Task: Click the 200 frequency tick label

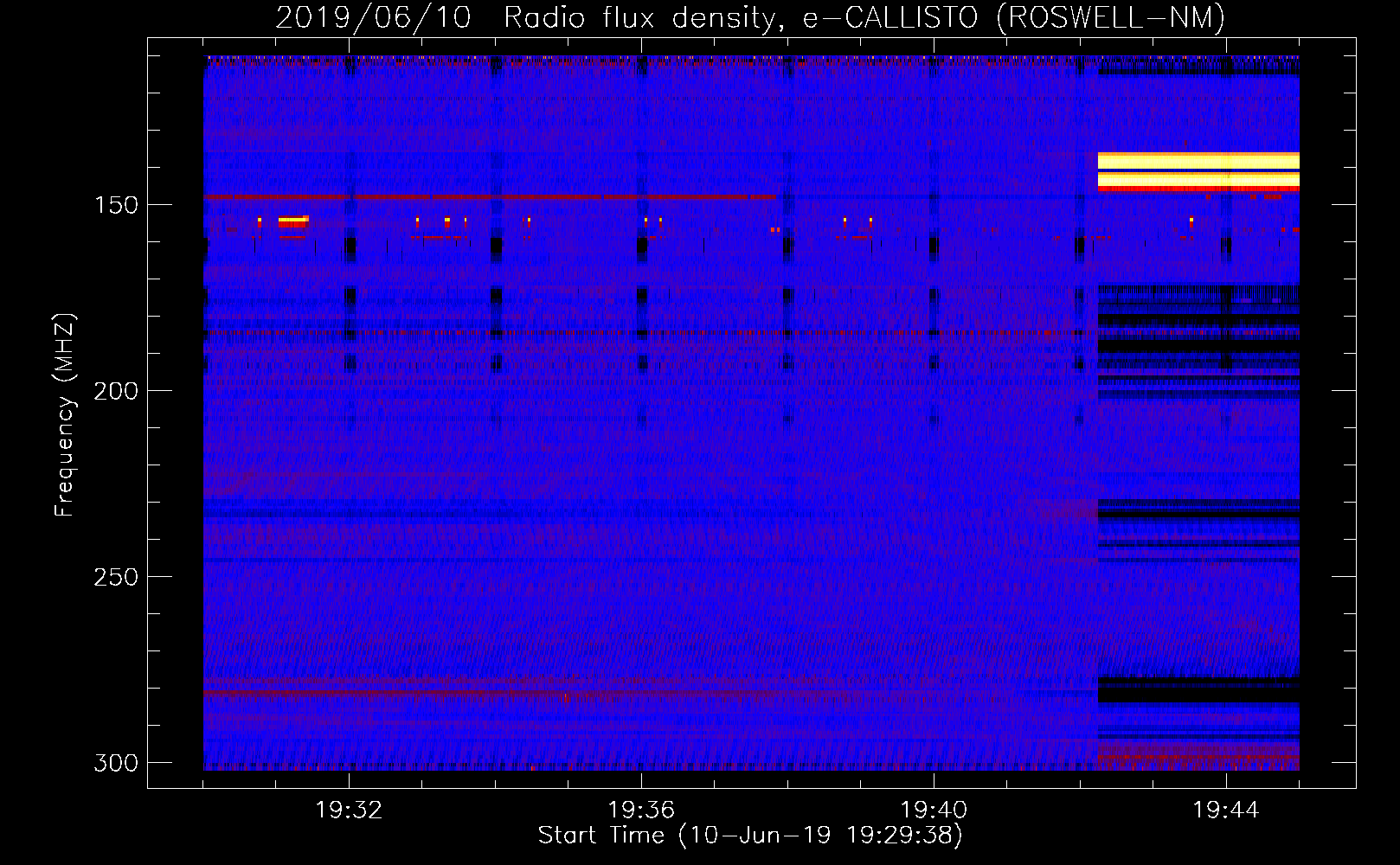Action: [116, 391]
